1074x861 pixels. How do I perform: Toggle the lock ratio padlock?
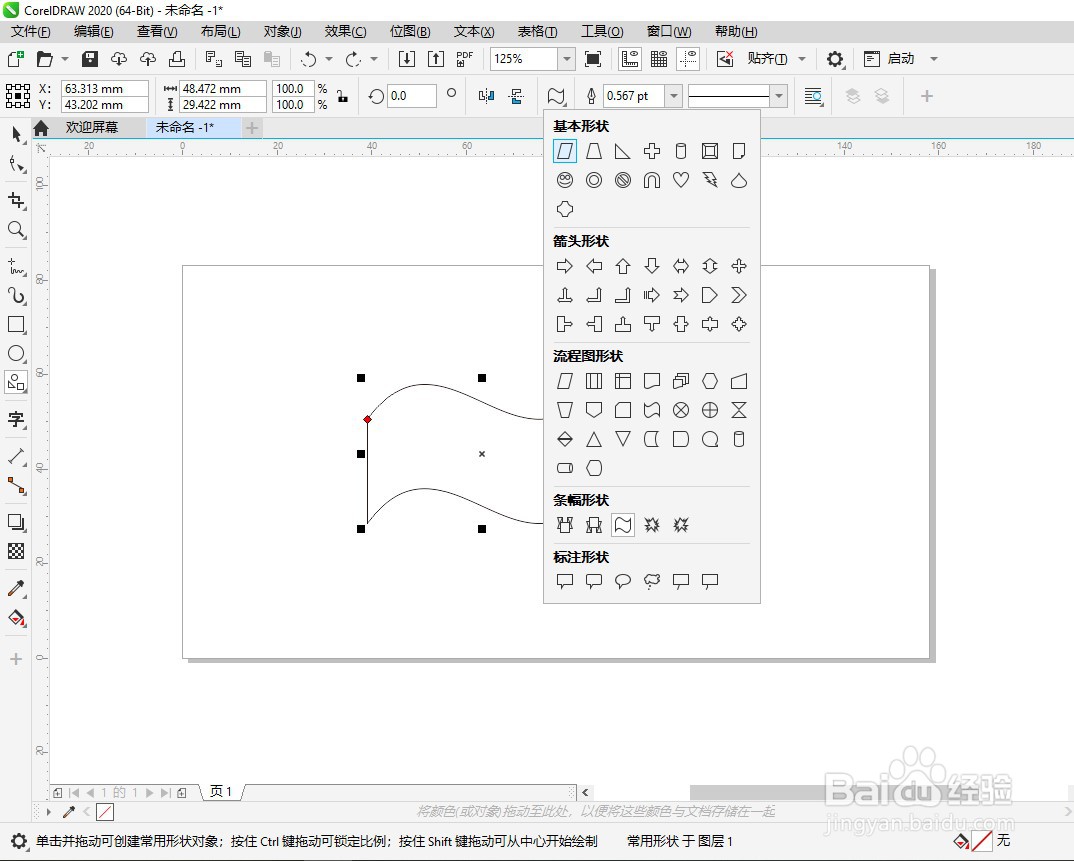tap(342, 97)
